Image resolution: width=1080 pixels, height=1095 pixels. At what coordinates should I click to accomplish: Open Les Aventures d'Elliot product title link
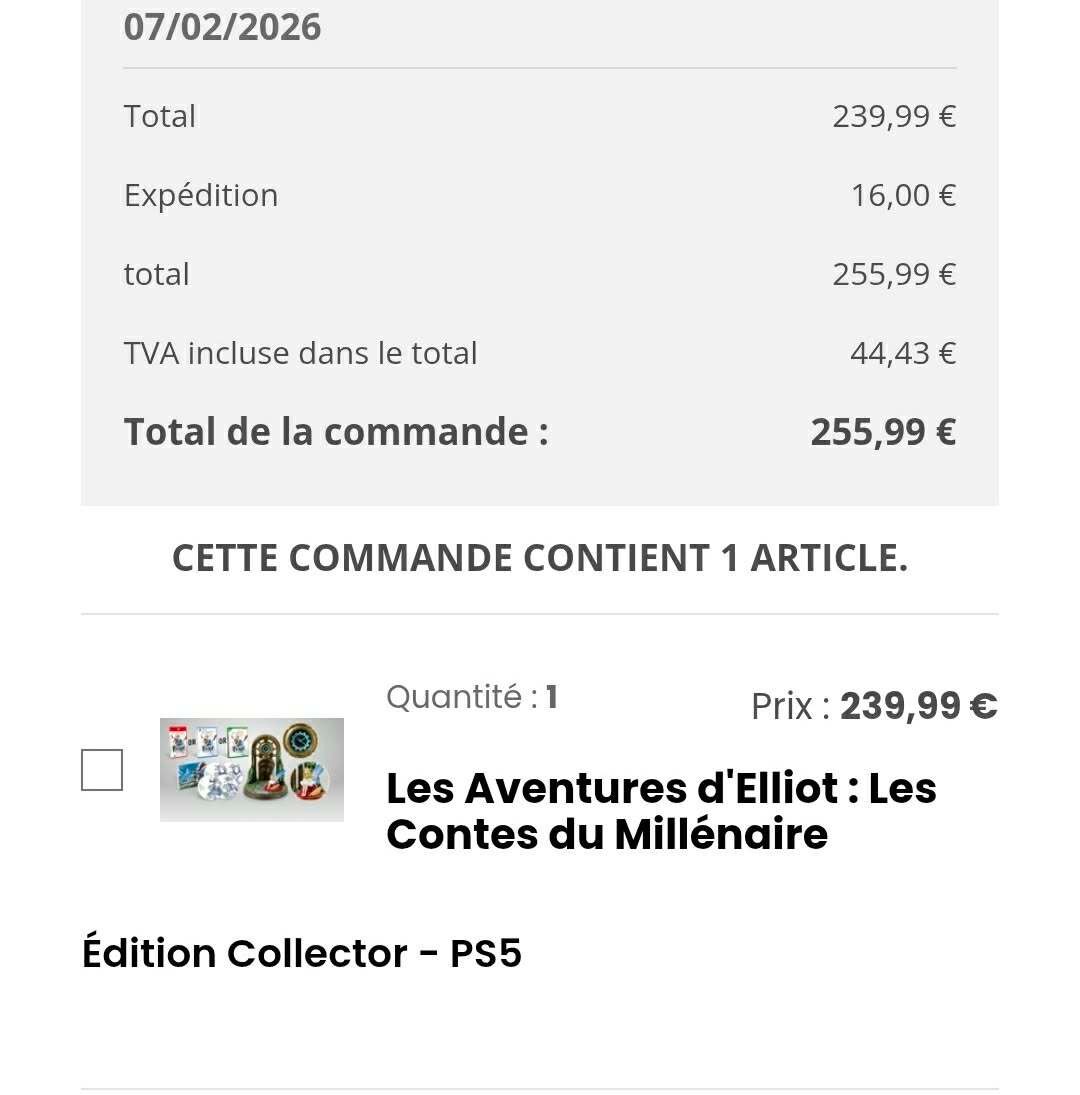pos(661,811)
